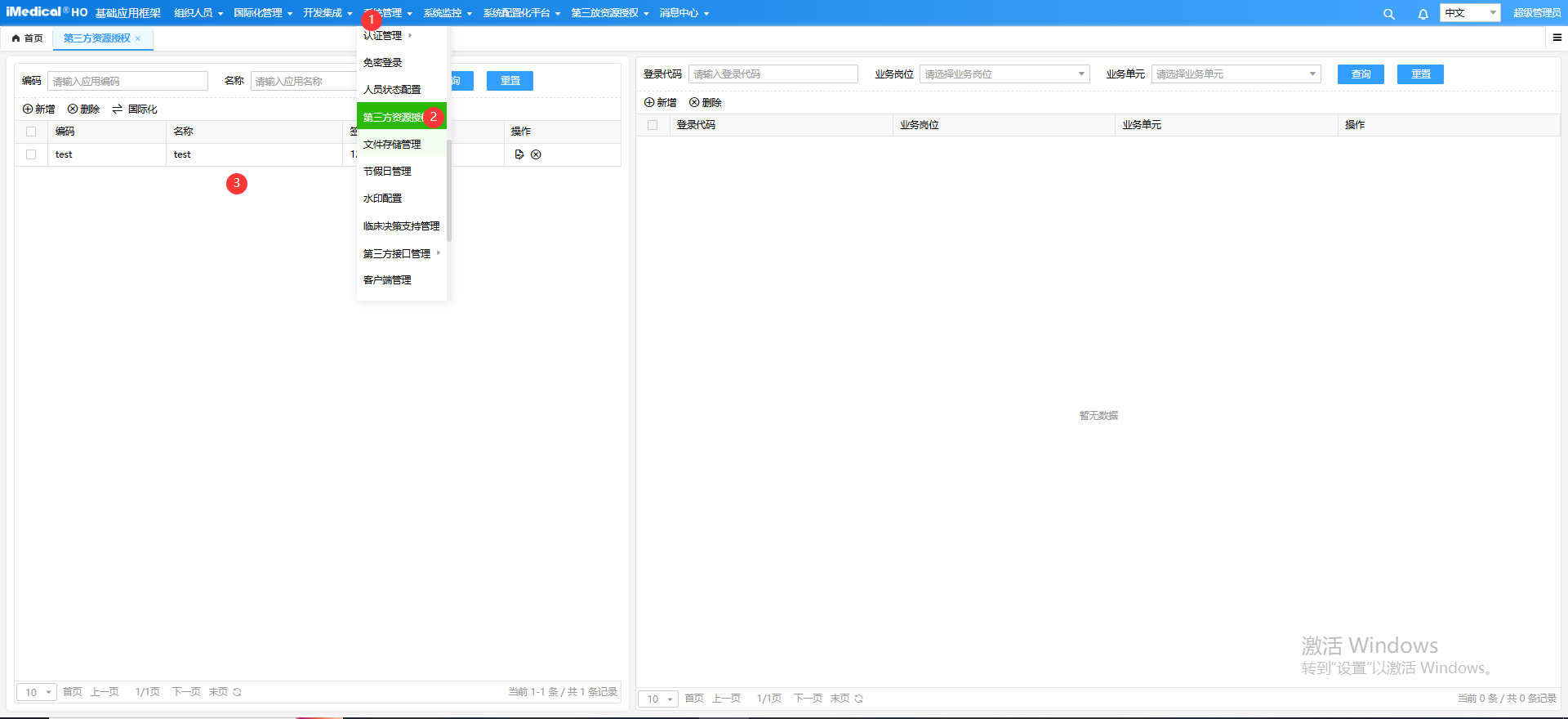The image size is (1568, 719).
Task: Check the test row checkbox
Action: point(31,154)
